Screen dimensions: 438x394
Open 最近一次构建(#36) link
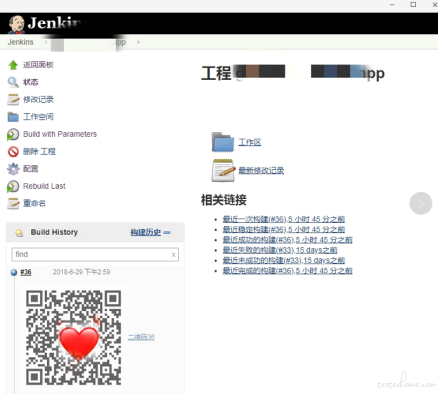pyautogui.click(x=284, y=219)
